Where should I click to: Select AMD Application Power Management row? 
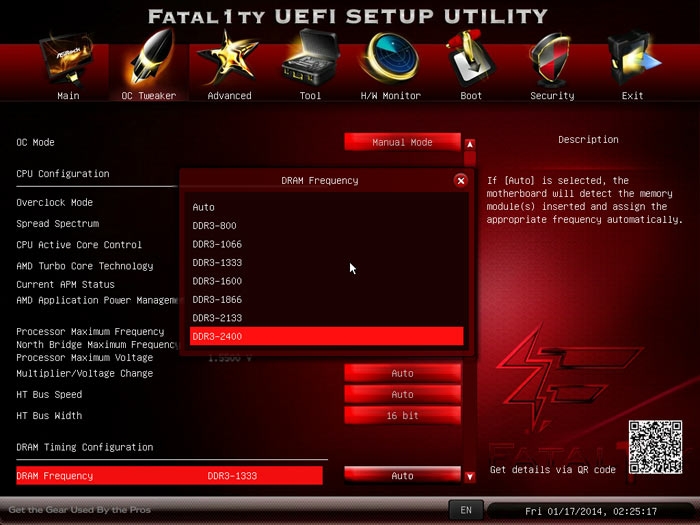[97, 300]
